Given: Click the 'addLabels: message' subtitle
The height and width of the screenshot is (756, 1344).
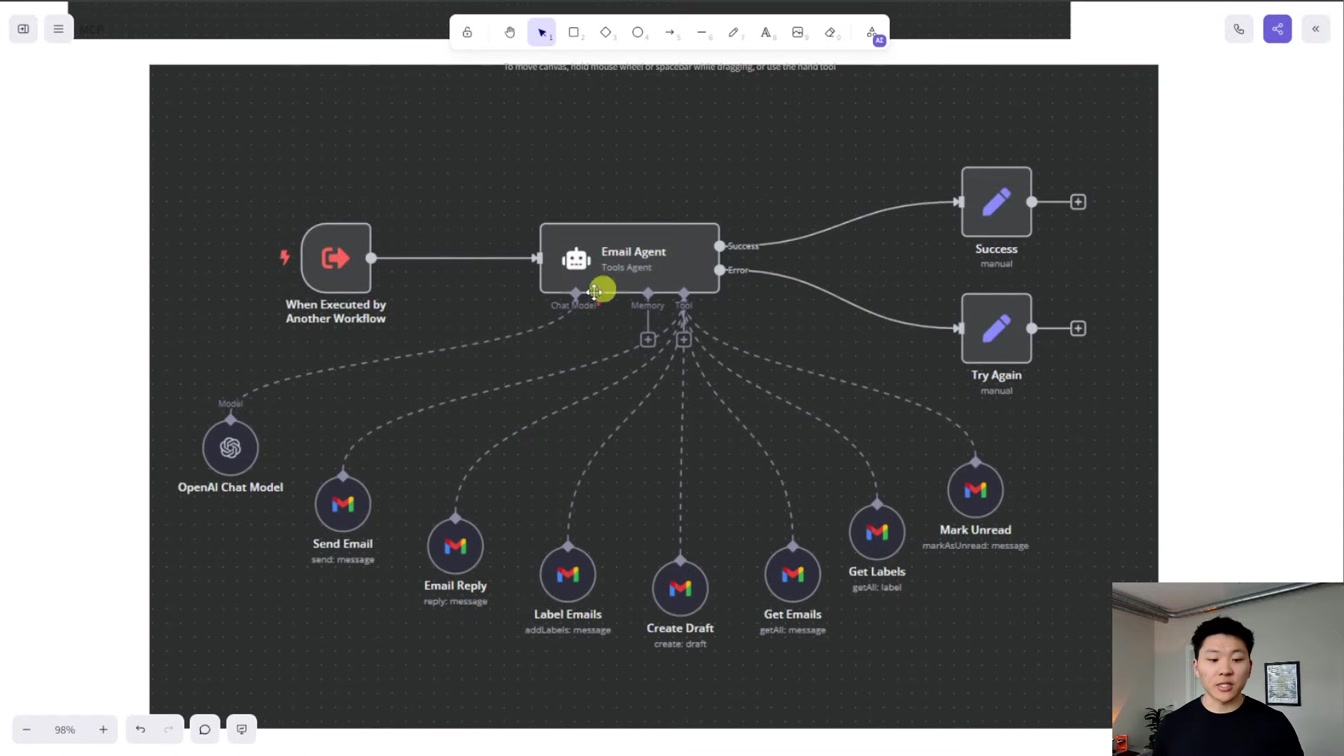Looking at the screenshot, I should (568, 630).
